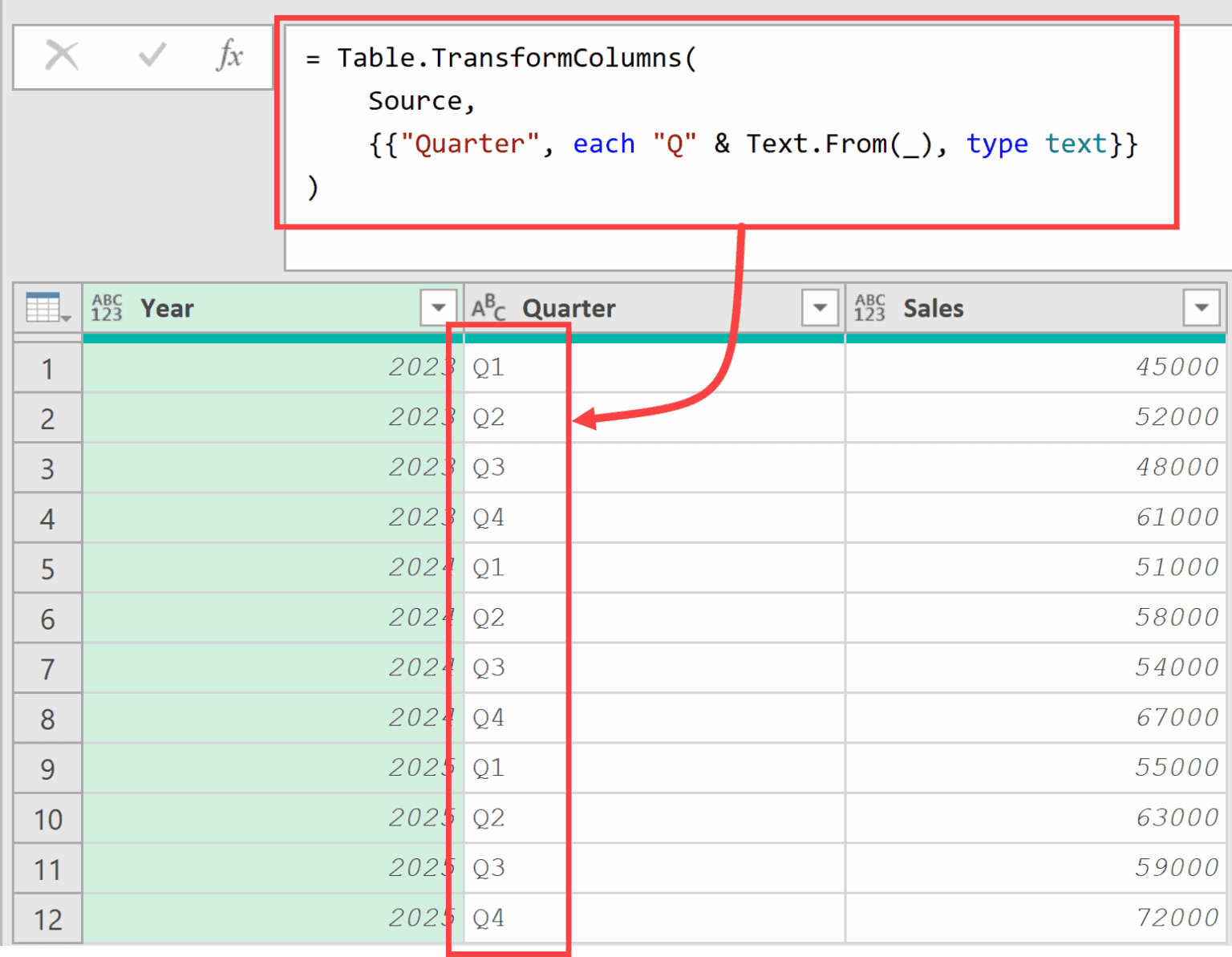Select the cell containing Q1 in row 5
The height and width of the screenshot is (957, 1232).
513,567
